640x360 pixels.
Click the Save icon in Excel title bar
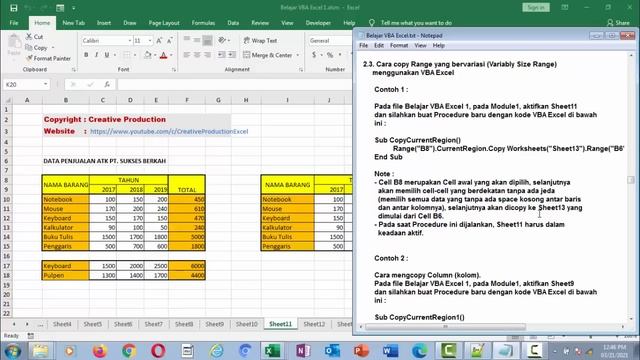click(13, 8)
